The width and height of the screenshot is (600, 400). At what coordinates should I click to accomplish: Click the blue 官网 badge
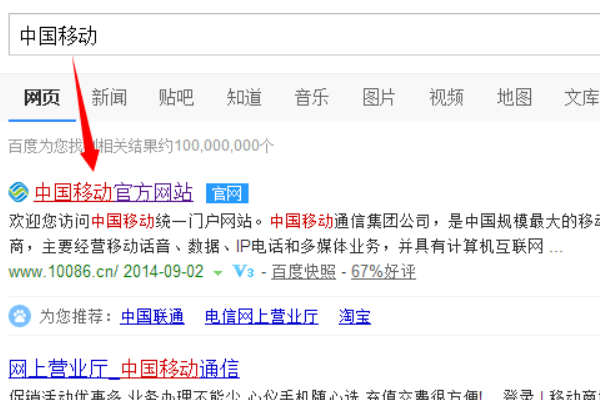tap(227, 192)
